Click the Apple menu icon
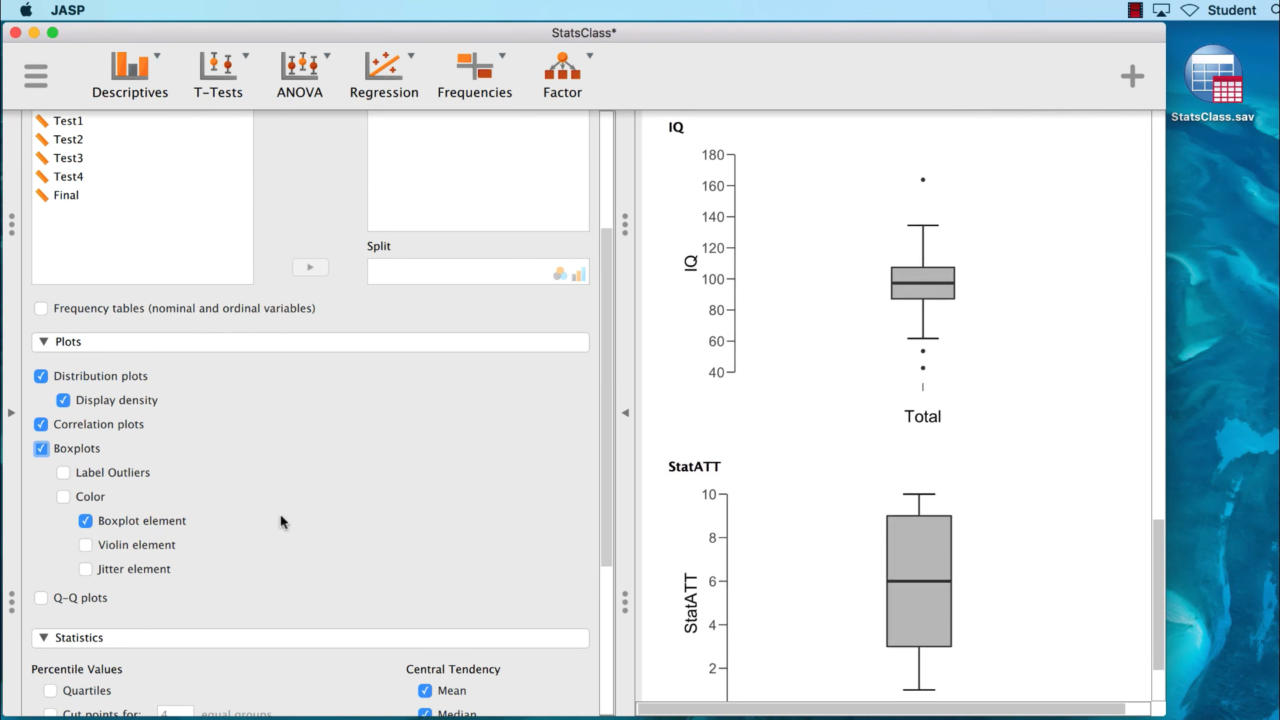This screenshot has height=720, width=1280. click(26, 10)
